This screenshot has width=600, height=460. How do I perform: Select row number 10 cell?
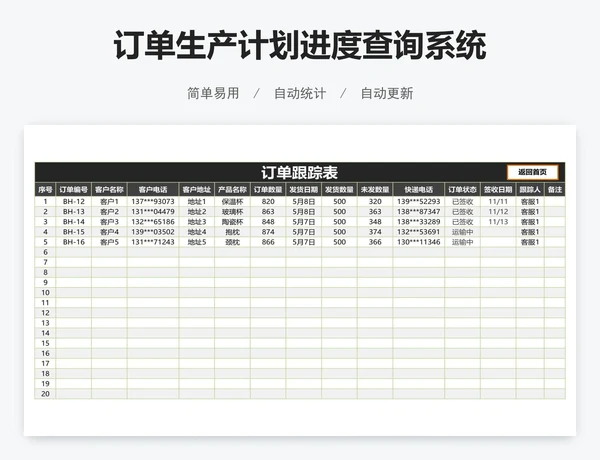(45, 293)
